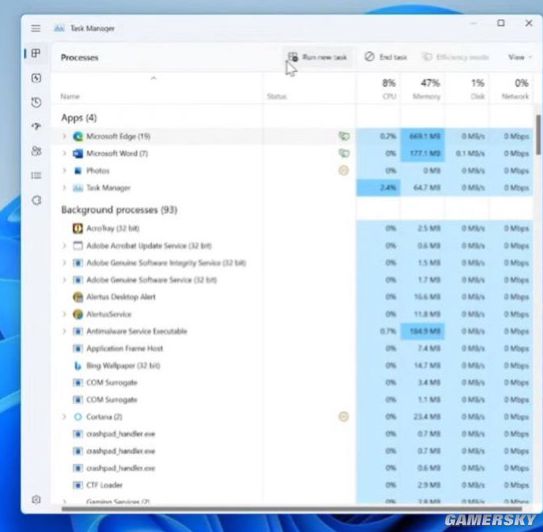Open the App history sidebar icon
Viewport: 543px width, 532px height.
[36, 103]
